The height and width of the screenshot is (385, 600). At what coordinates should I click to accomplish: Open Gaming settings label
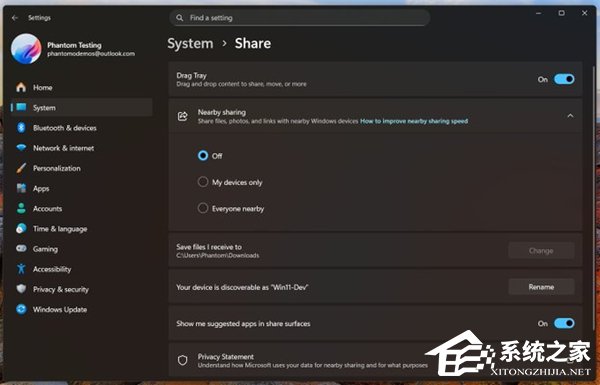[x=45, y=249]
